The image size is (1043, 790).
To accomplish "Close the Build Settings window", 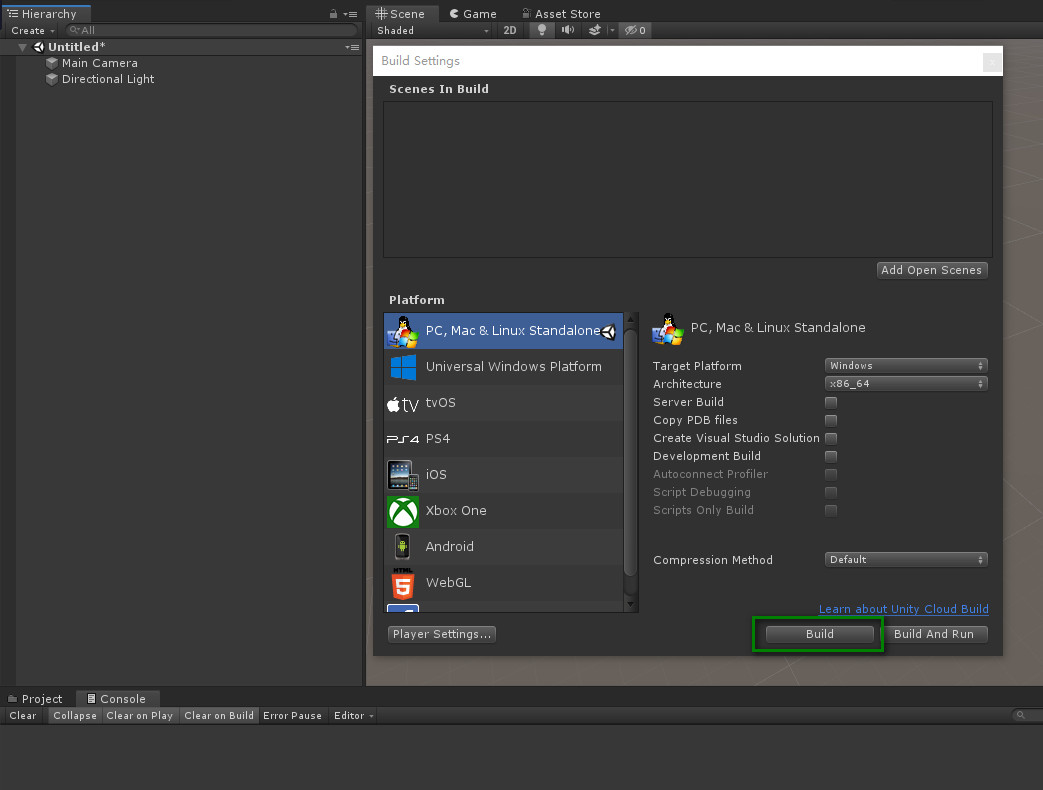I will coord(992,62).
